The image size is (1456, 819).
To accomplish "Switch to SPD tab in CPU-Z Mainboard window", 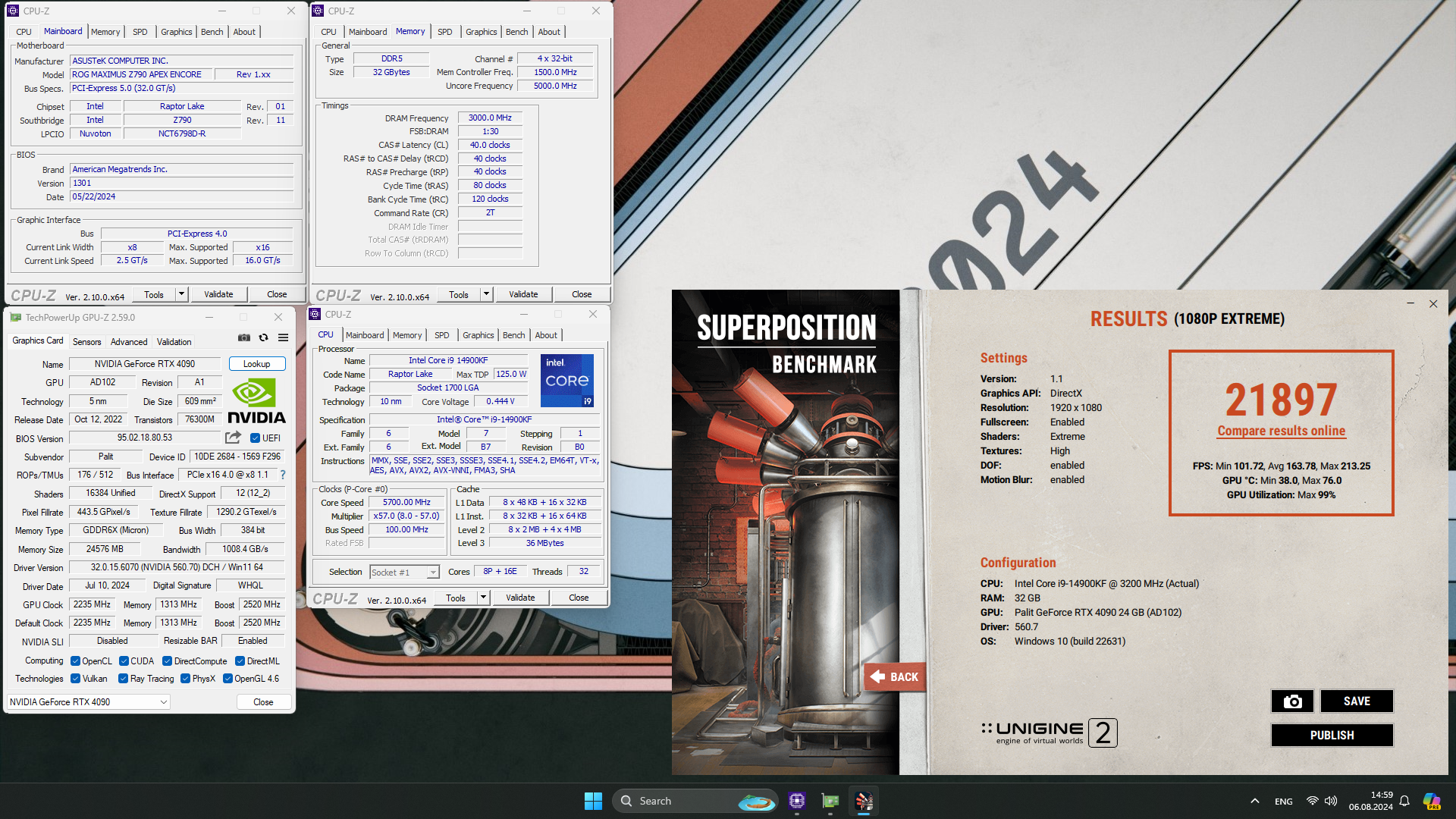I will 140,32.
